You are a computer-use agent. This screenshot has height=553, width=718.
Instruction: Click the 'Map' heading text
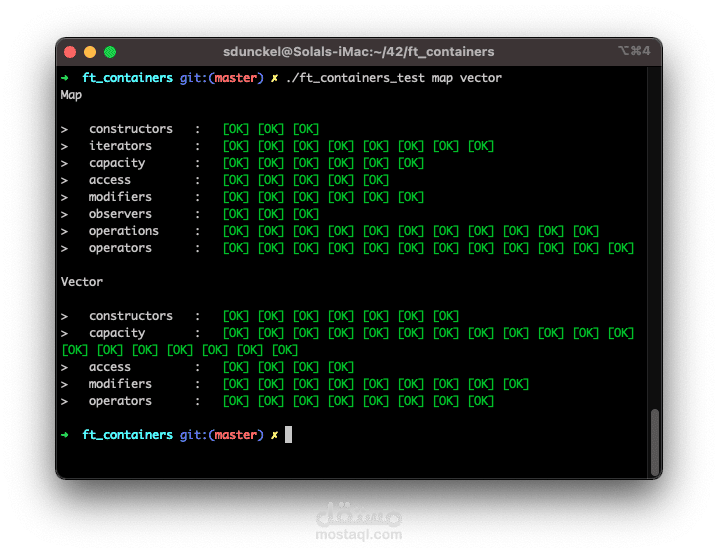71,95
